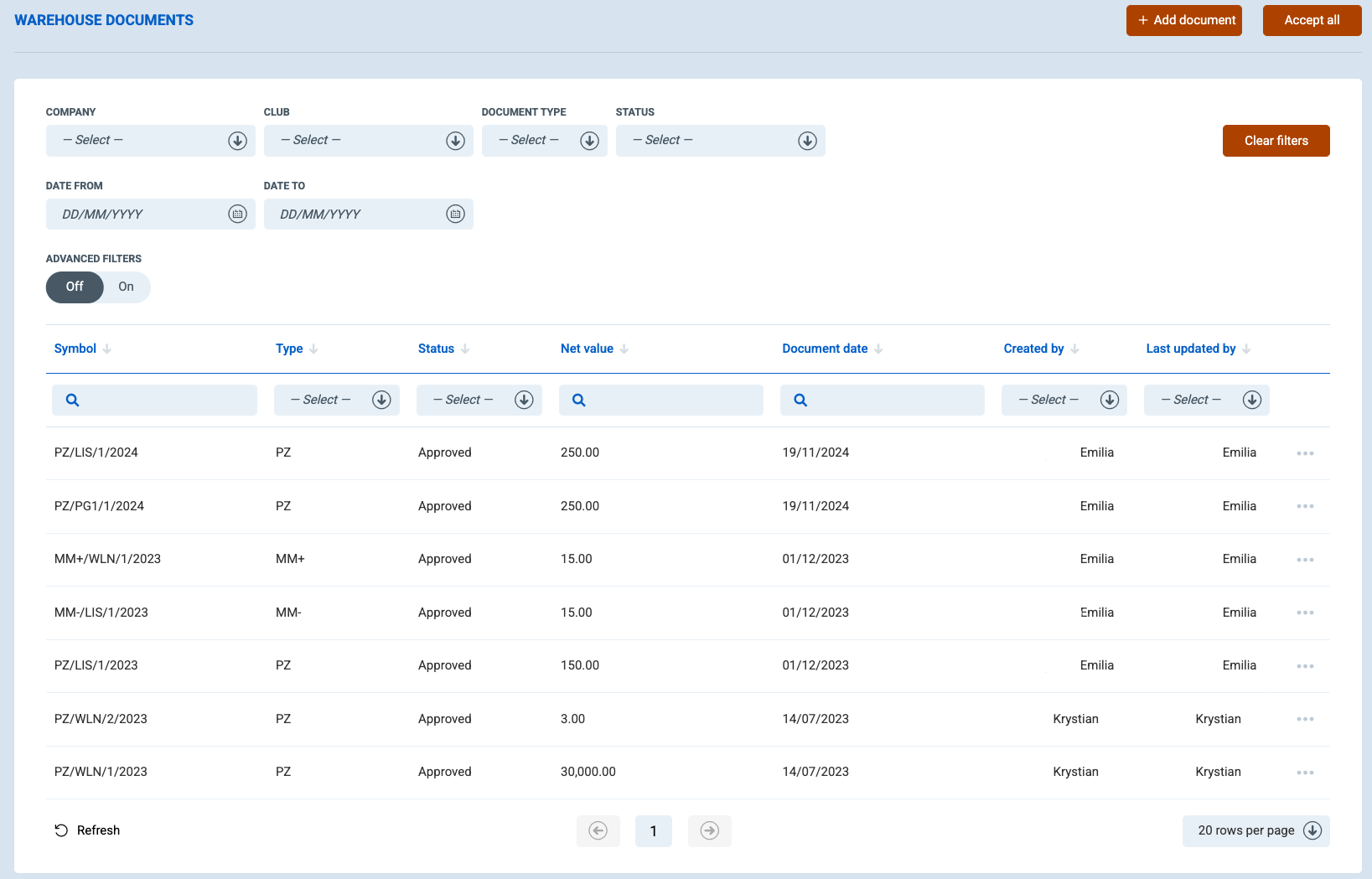Click Accept all button
This screenshot has width=1372, height=879.
coord(1312,20)
